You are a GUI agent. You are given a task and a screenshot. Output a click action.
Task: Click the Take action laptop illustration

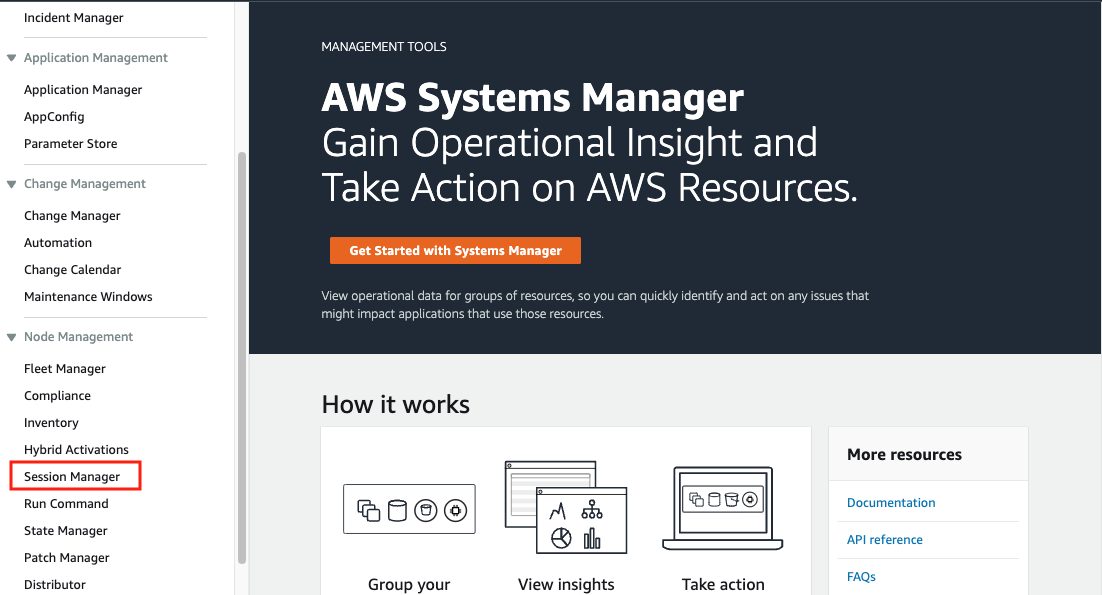click(x=722, y=508)
